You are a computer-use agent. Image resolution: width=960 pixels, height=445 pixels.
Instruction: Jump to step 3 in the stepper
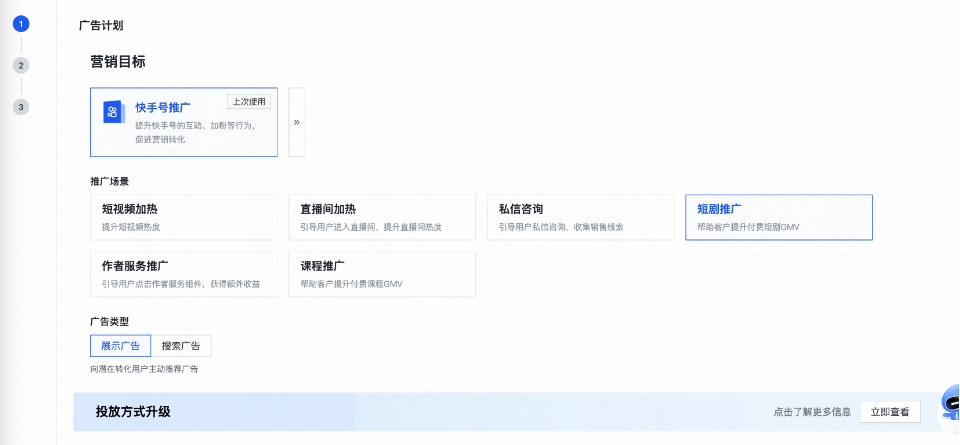[x=21, y=107]
